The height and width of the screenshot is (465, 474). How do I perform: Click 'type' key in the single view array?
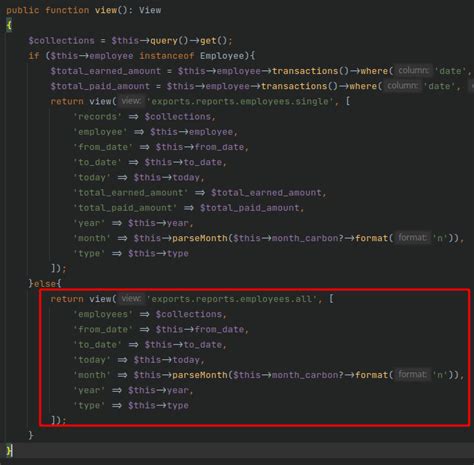coord(89,254)
